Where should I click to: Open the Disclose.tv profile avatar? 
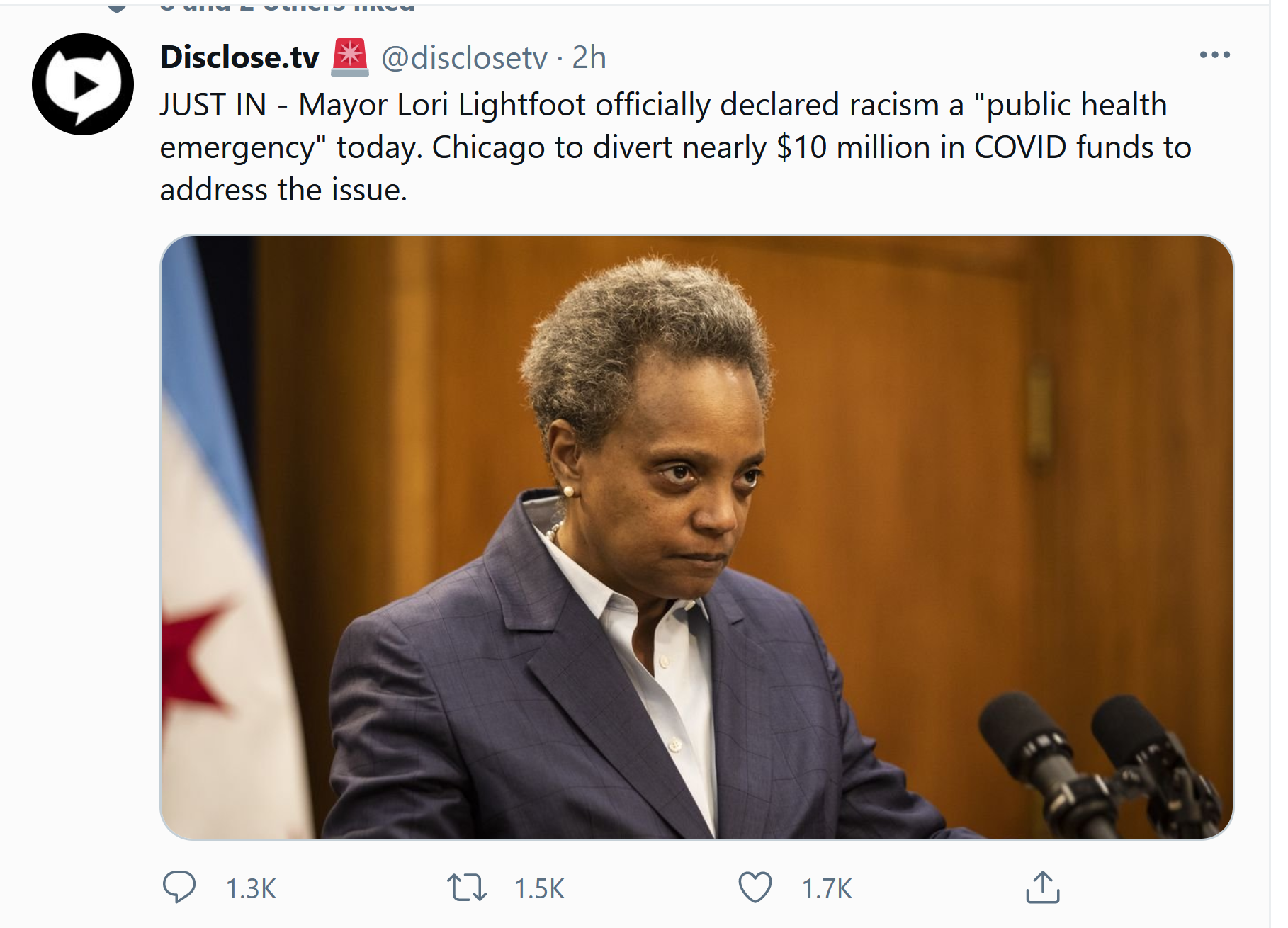[x=83, y=84]
